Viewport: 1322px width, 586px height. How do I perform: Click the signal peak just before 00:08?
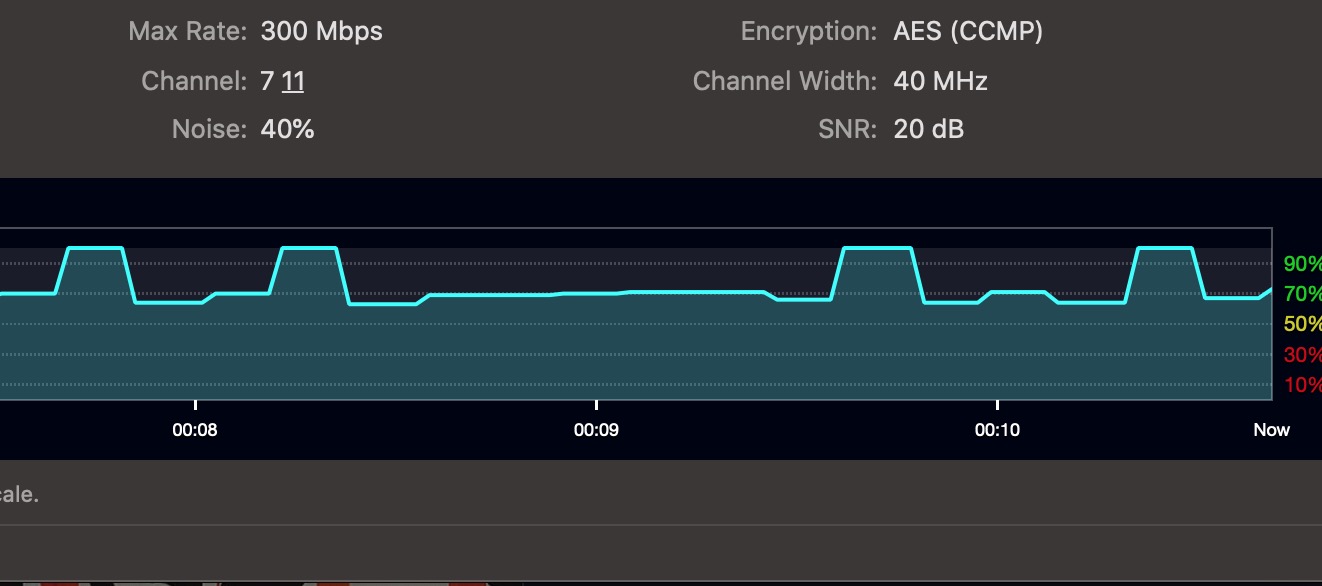tap(94, 247)
